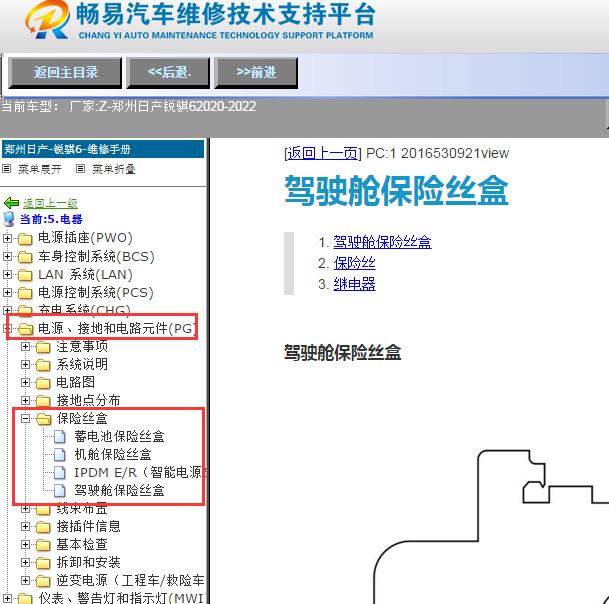
Task: Click the 菜单折叠 collapse-all icon
Action: (x=80, y=169)
